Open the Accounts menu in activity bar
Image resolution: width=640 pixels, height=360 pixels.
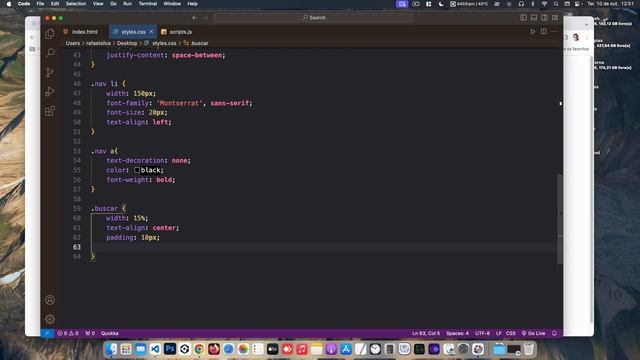(50, 300)
